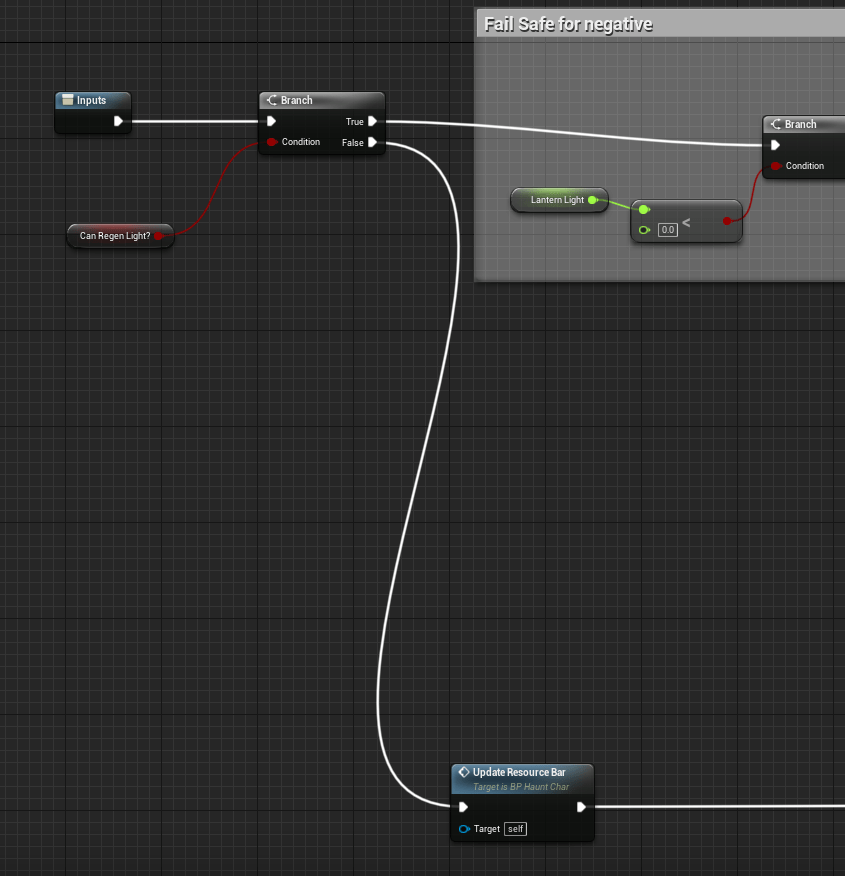Click the blue Target pin on Update Resource Bar

464,829
